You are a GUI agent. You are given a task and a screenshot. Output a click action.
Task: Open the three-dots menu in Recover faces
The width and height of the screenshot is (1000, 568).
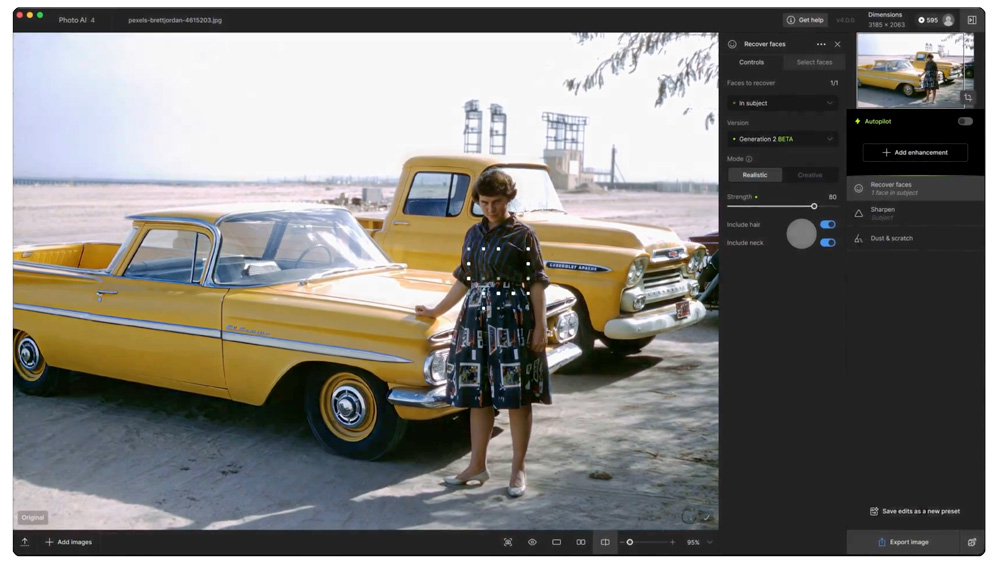(x=821, y=44)
